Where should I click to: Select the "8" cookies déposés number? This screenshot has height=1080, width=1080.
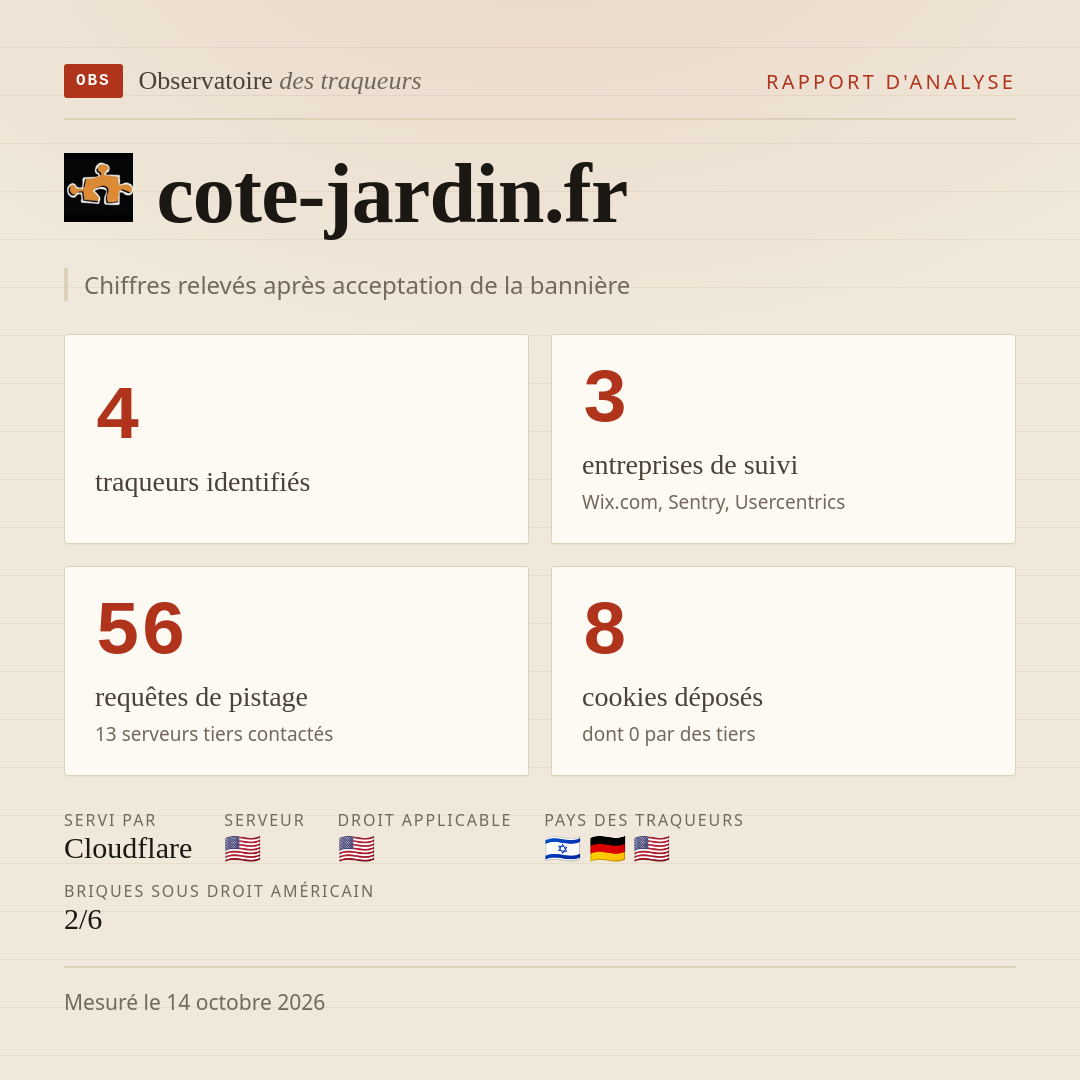pyautogui.click(x=605, y=628)
